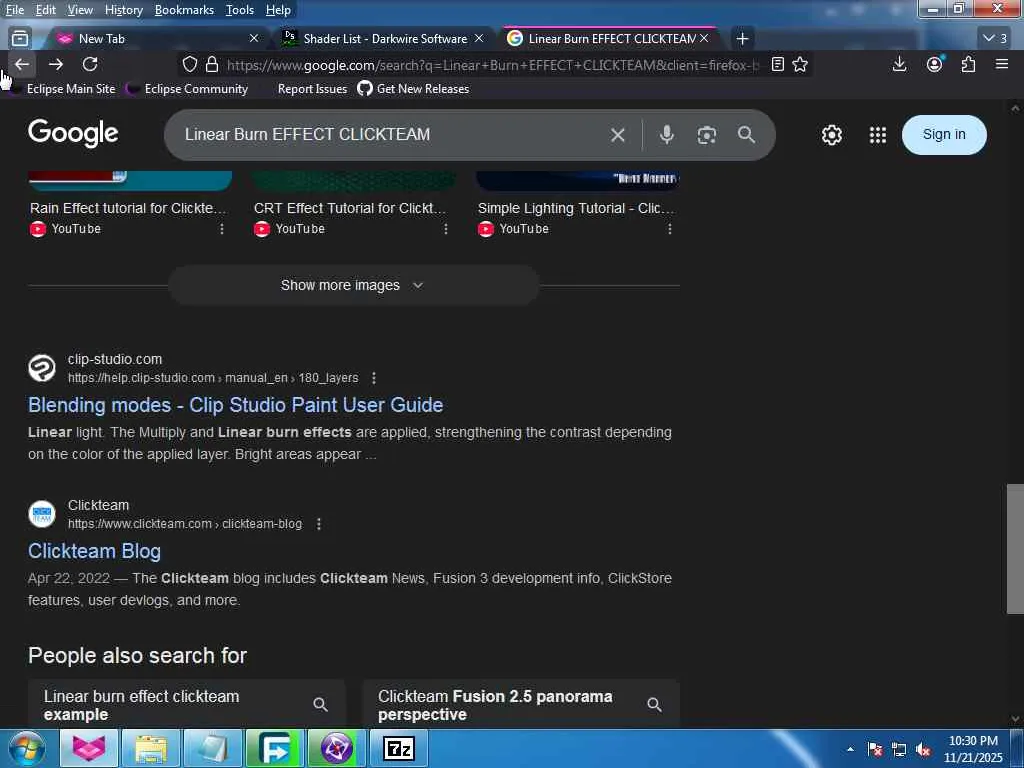Open more options for Clickteam result
The width and height of the screenshot is (1024, 768).
click(x=319, y=524)
